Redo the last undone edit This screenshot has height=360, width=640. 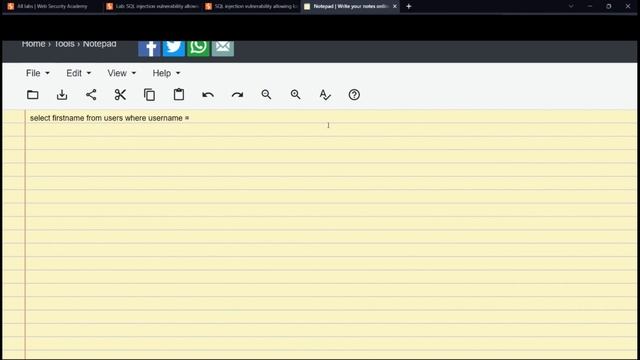237,95
